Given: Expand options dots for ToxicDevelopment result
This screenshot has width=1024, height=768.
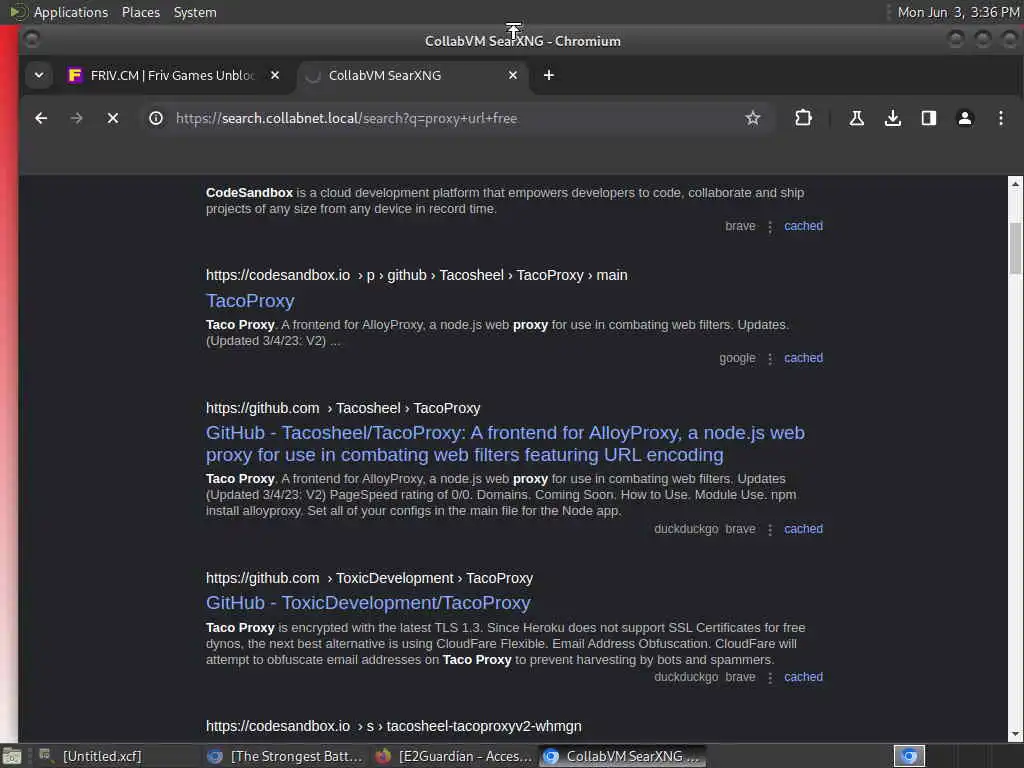Looking at the screenshot, I should (x=770, y=678).
